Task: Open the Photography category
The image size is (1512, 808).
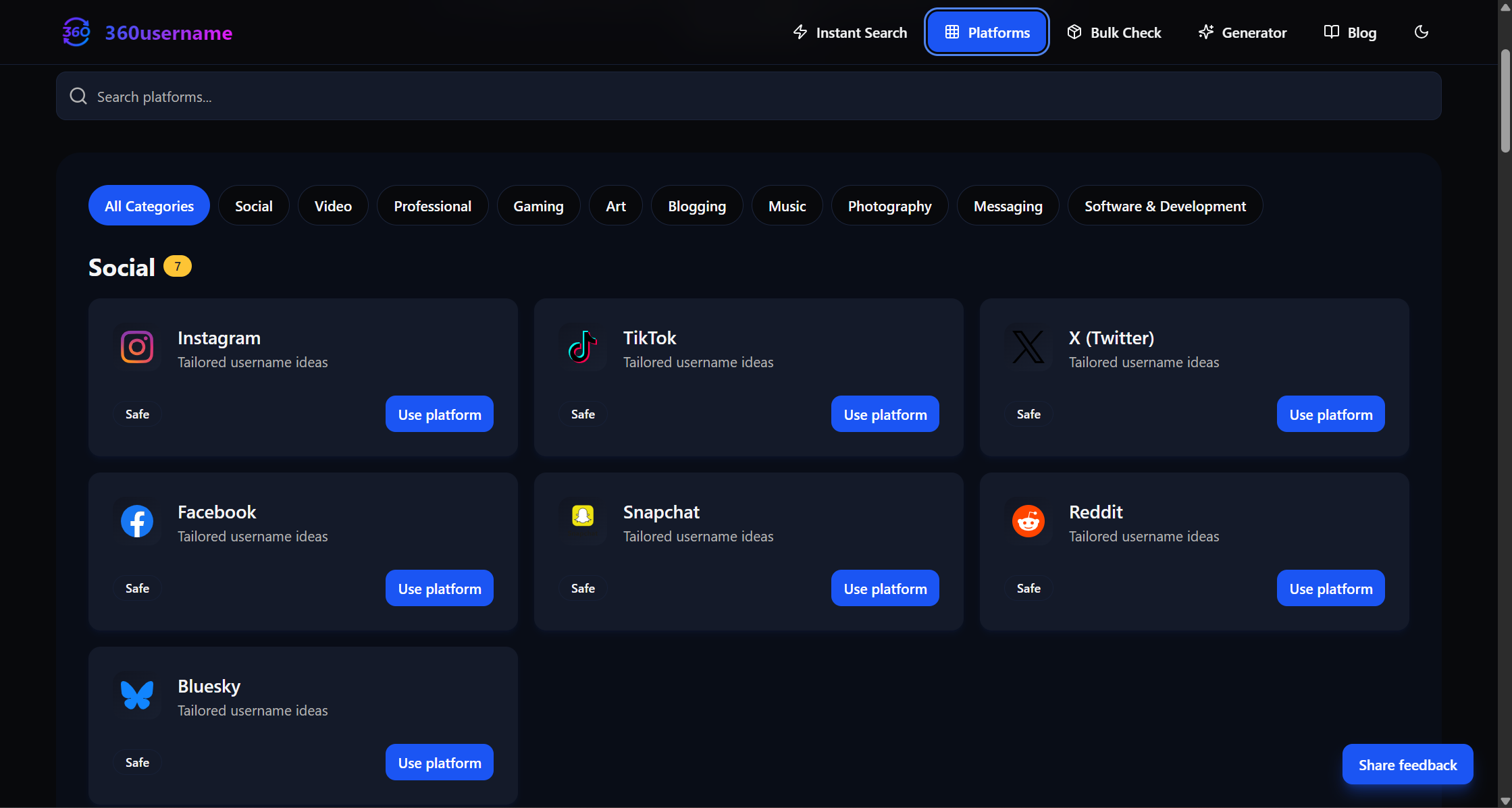Action: pos(889,205)
